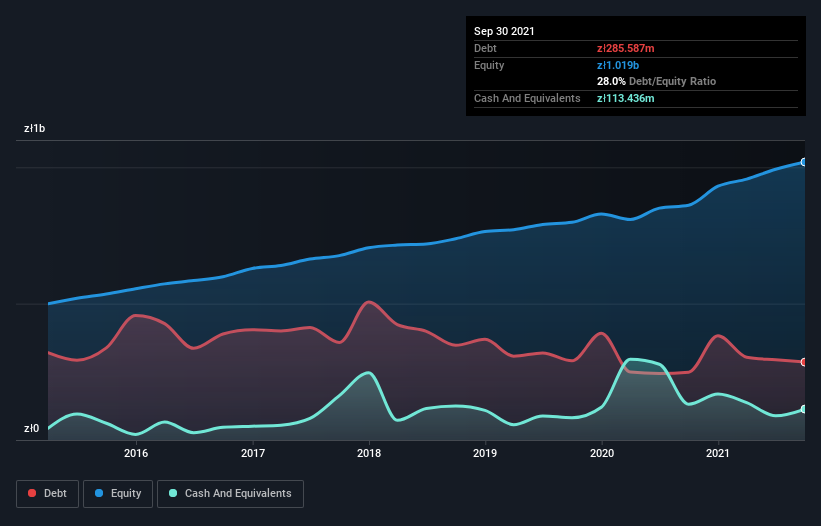
Task: Click the Debt line end marker
Action: tap(804, 362)
